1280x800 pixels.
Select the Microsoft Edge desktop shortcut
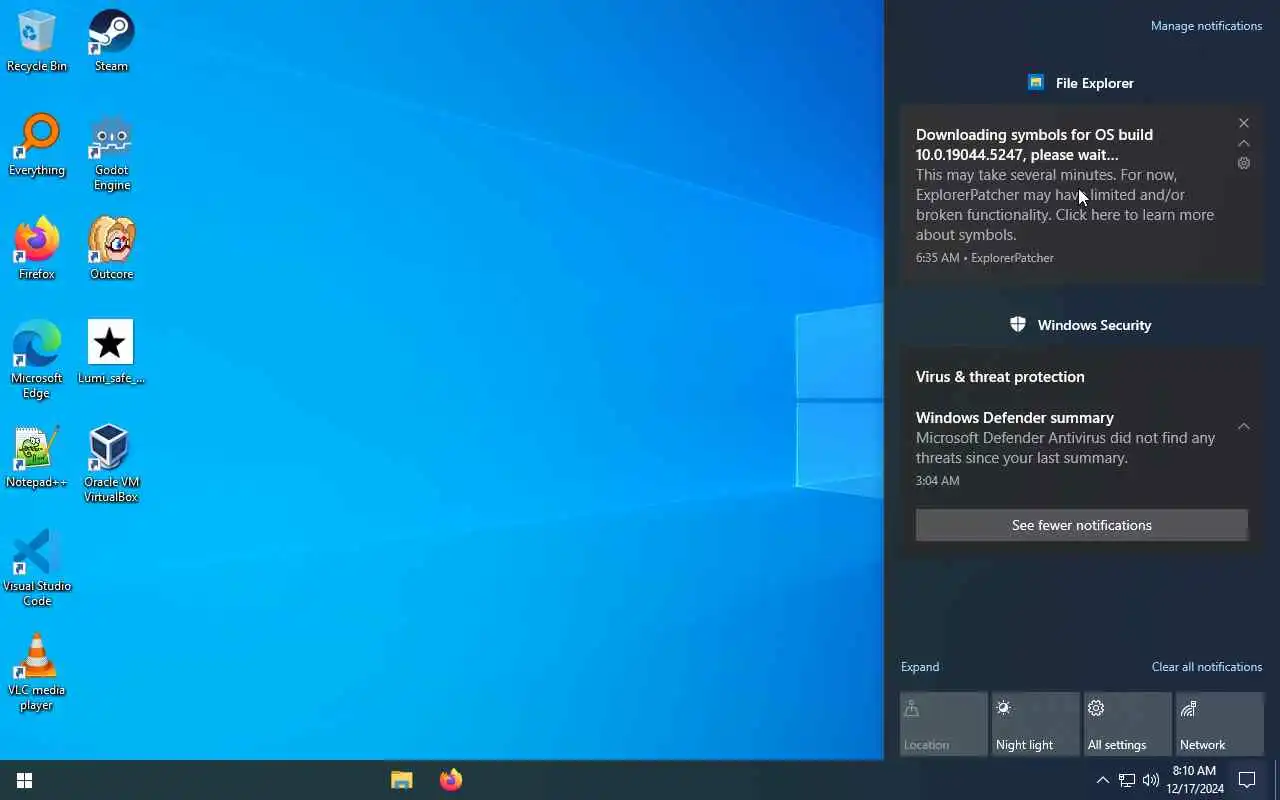point(37,360)
